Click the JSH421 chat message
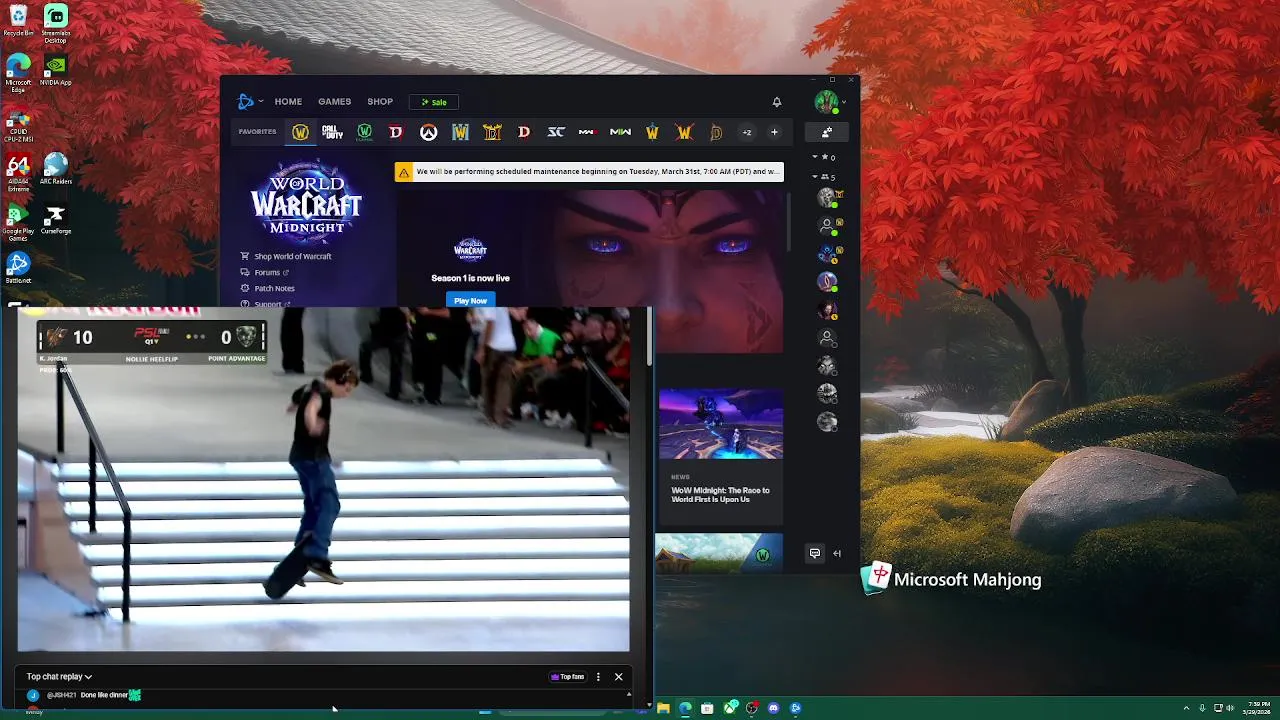The width and height of the screenshot is (1280, 720). click(x=85, y=695)
